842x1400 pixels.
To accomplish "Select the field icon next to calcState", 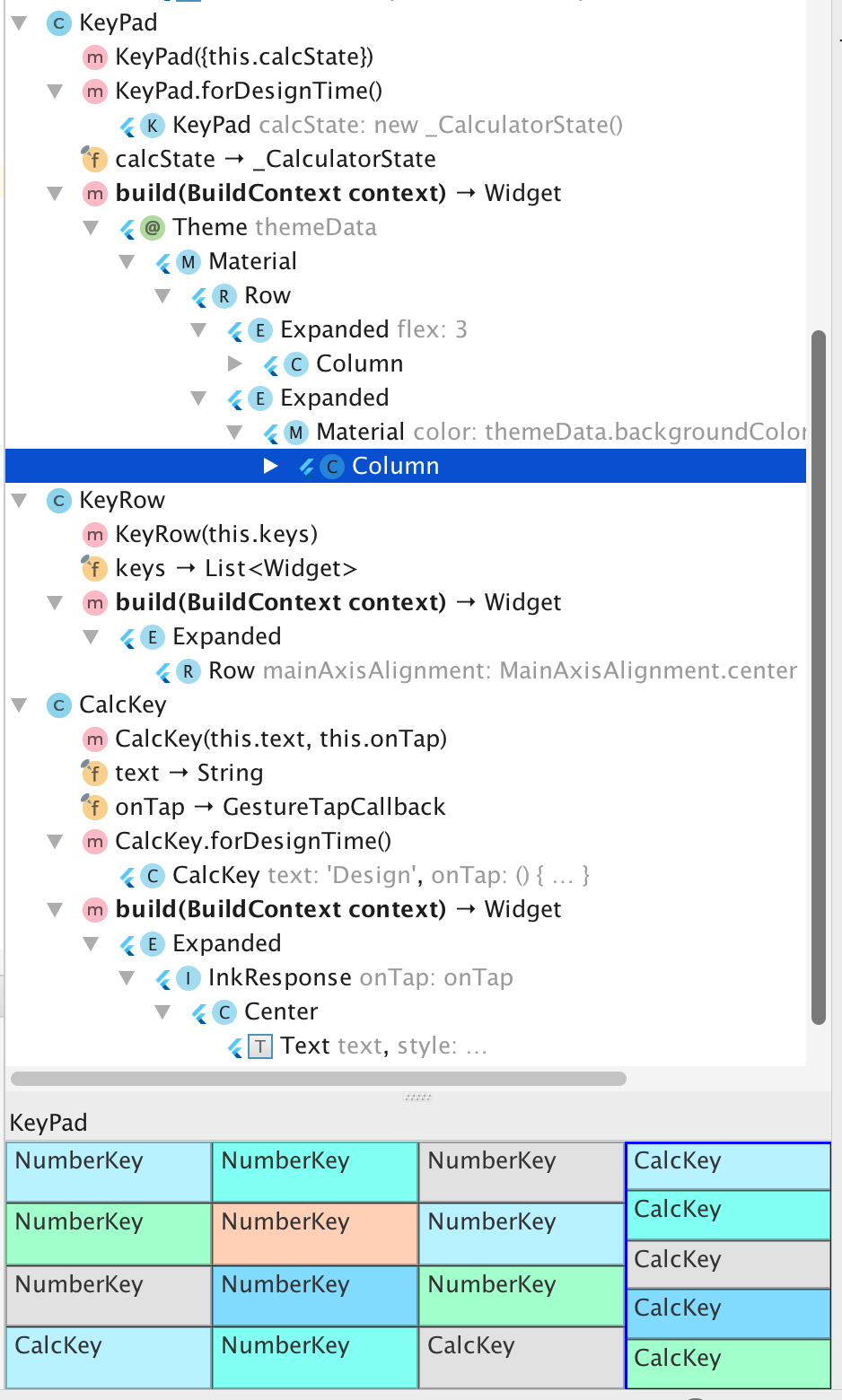I will (94, 159).
